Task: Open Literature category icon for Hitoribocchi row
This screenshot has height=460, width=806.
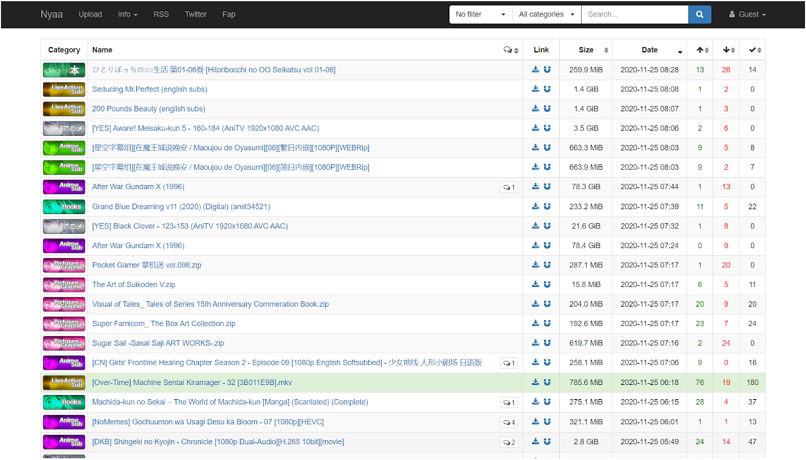Action: point(64,70)
